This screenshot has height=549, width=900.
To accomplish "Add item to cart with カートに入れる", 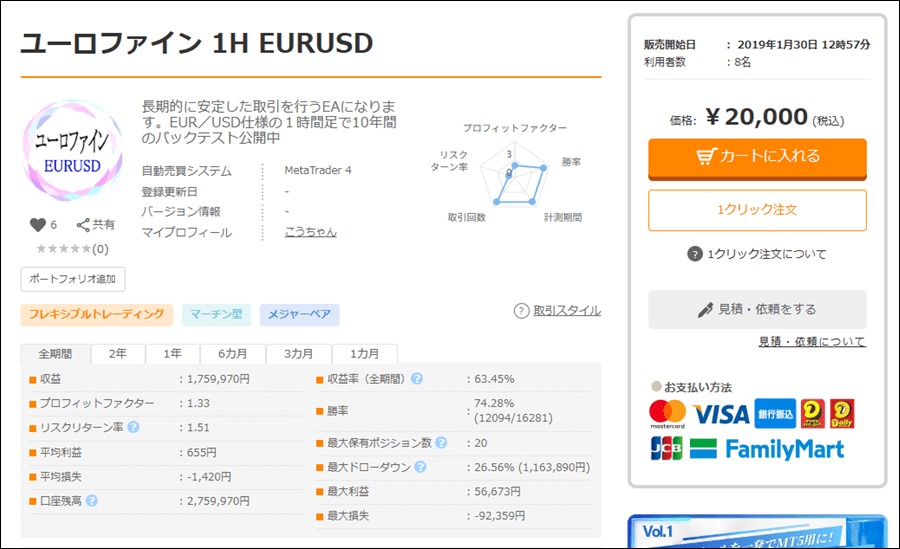I will coord(757,156).
